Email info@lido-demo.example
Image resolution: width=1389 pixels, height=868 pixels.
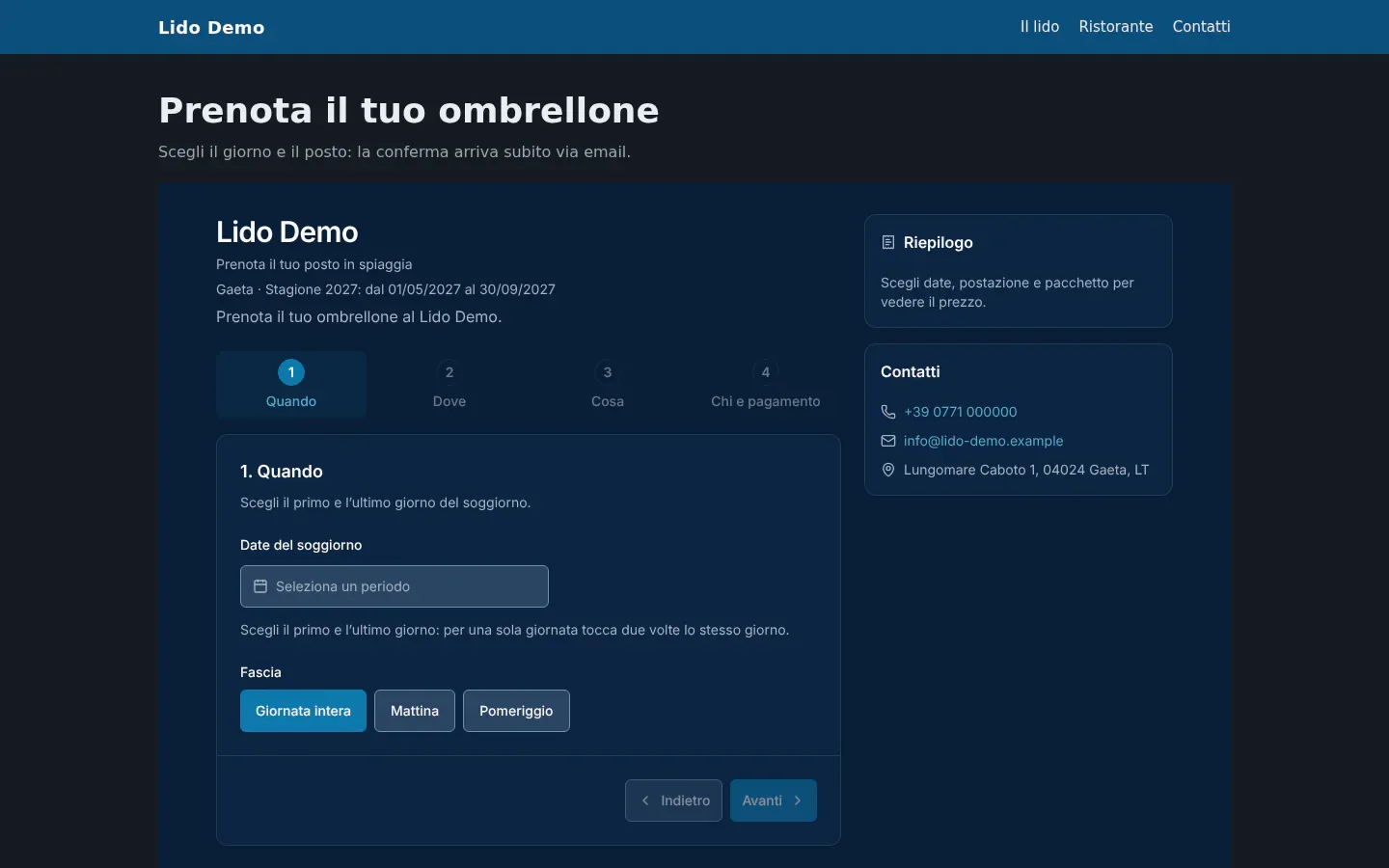coord(984,441)
